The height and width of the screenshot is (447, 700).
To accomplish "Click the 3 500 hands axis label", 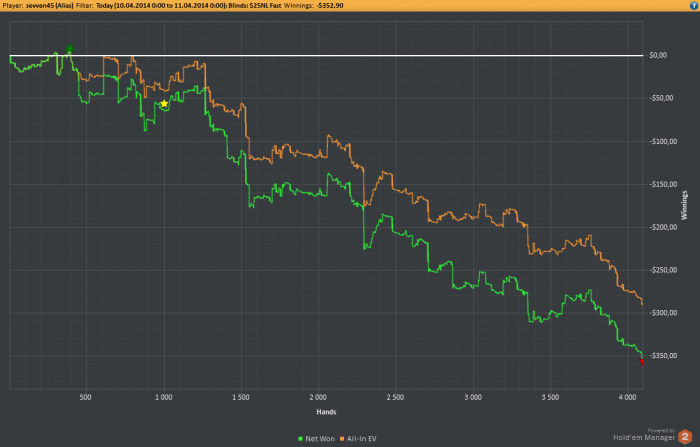I will click(550, 397).
